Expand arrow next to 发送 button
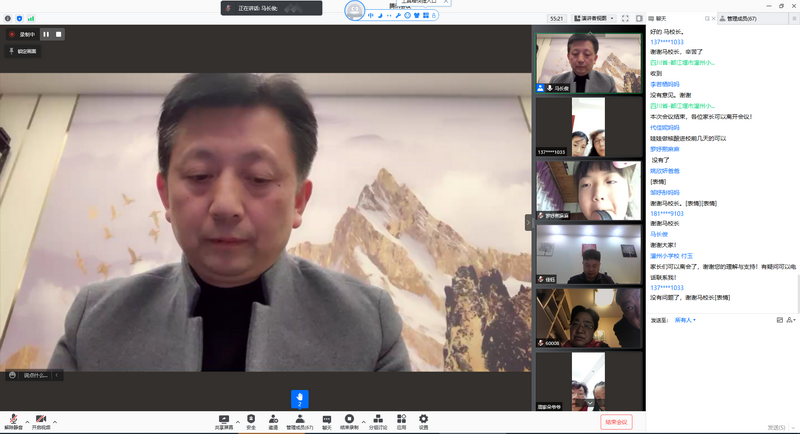The height and width of the screenshot is (434, 800). pos(795,426)
